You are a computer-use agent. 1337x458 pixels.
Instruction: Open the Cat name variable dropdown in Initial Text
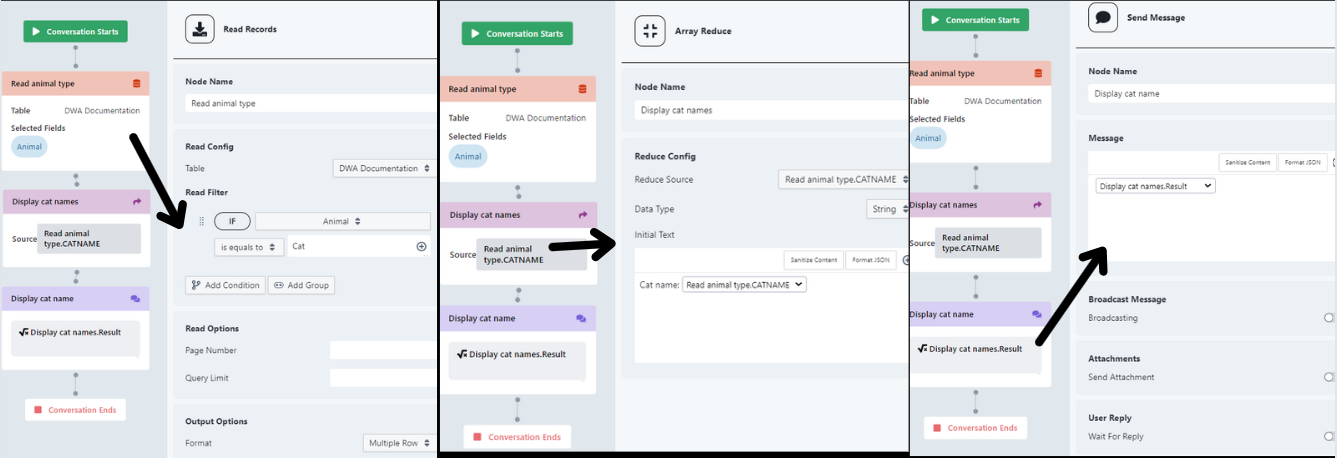tap(744, 285)
